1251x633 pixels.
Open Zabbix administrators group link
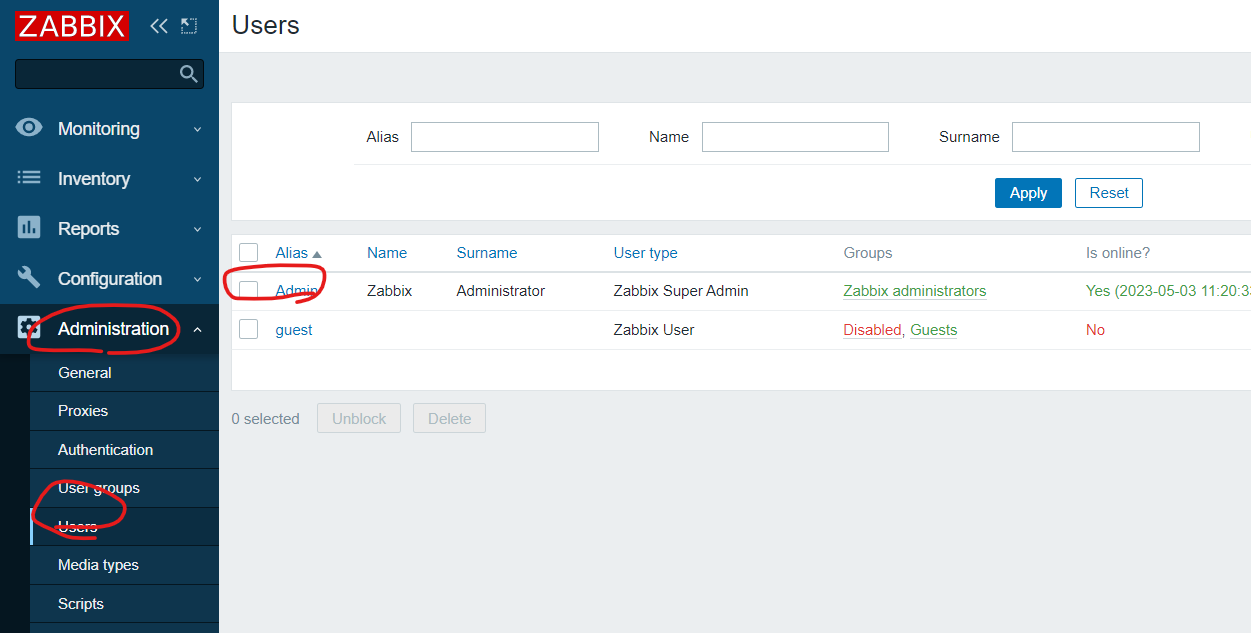tap(915, 291)
